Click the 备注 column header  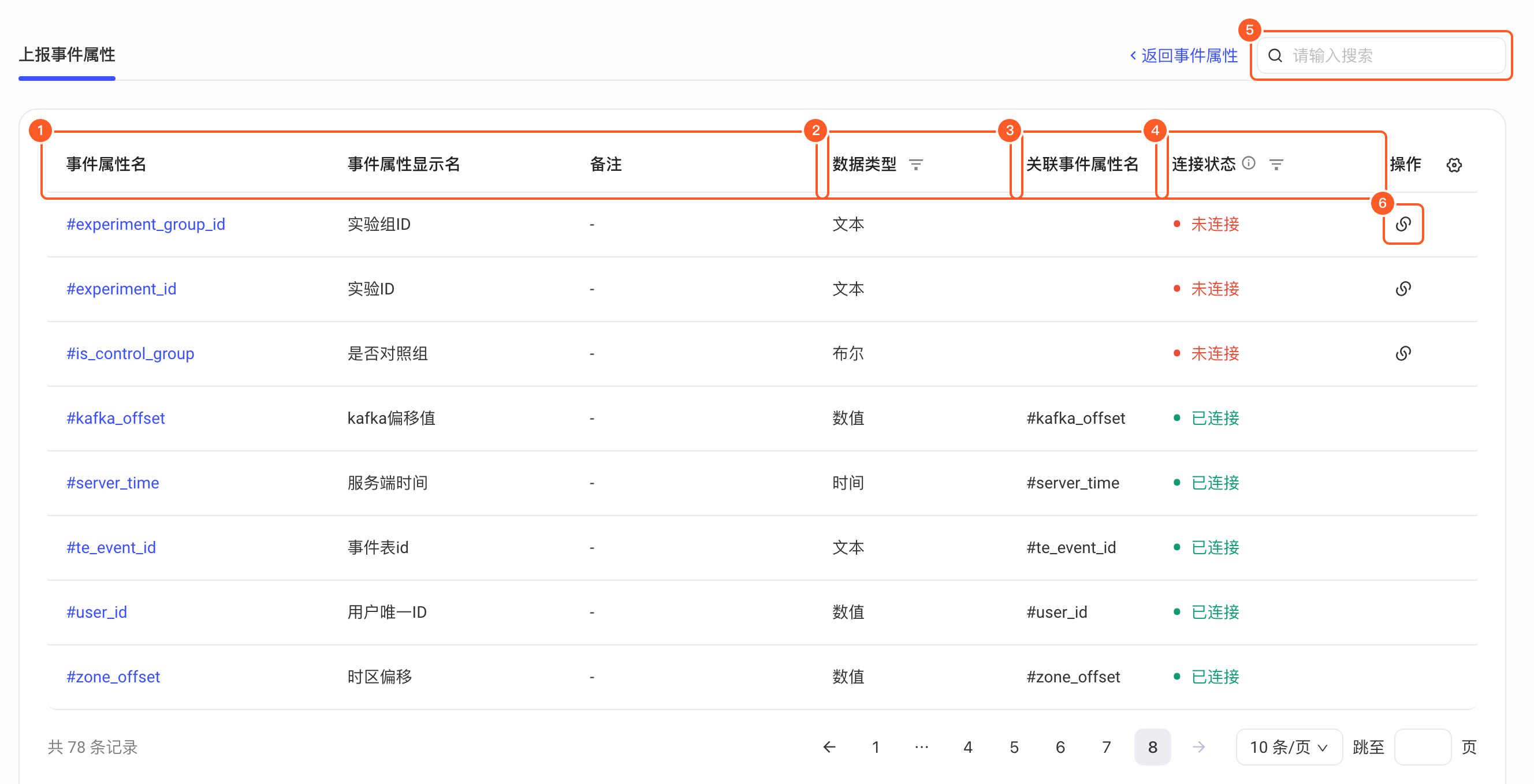(x=606, y=165)
